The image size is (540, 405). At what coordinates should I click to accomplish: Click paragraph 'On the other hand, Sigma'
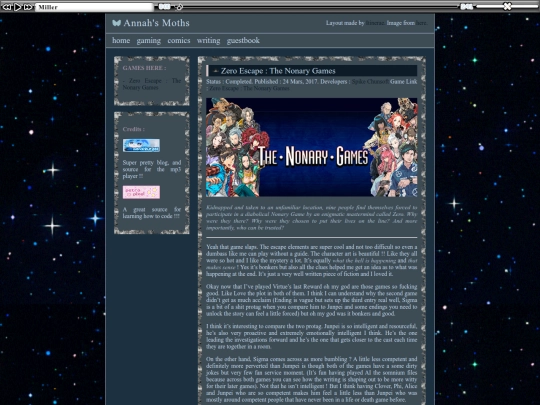311,379
